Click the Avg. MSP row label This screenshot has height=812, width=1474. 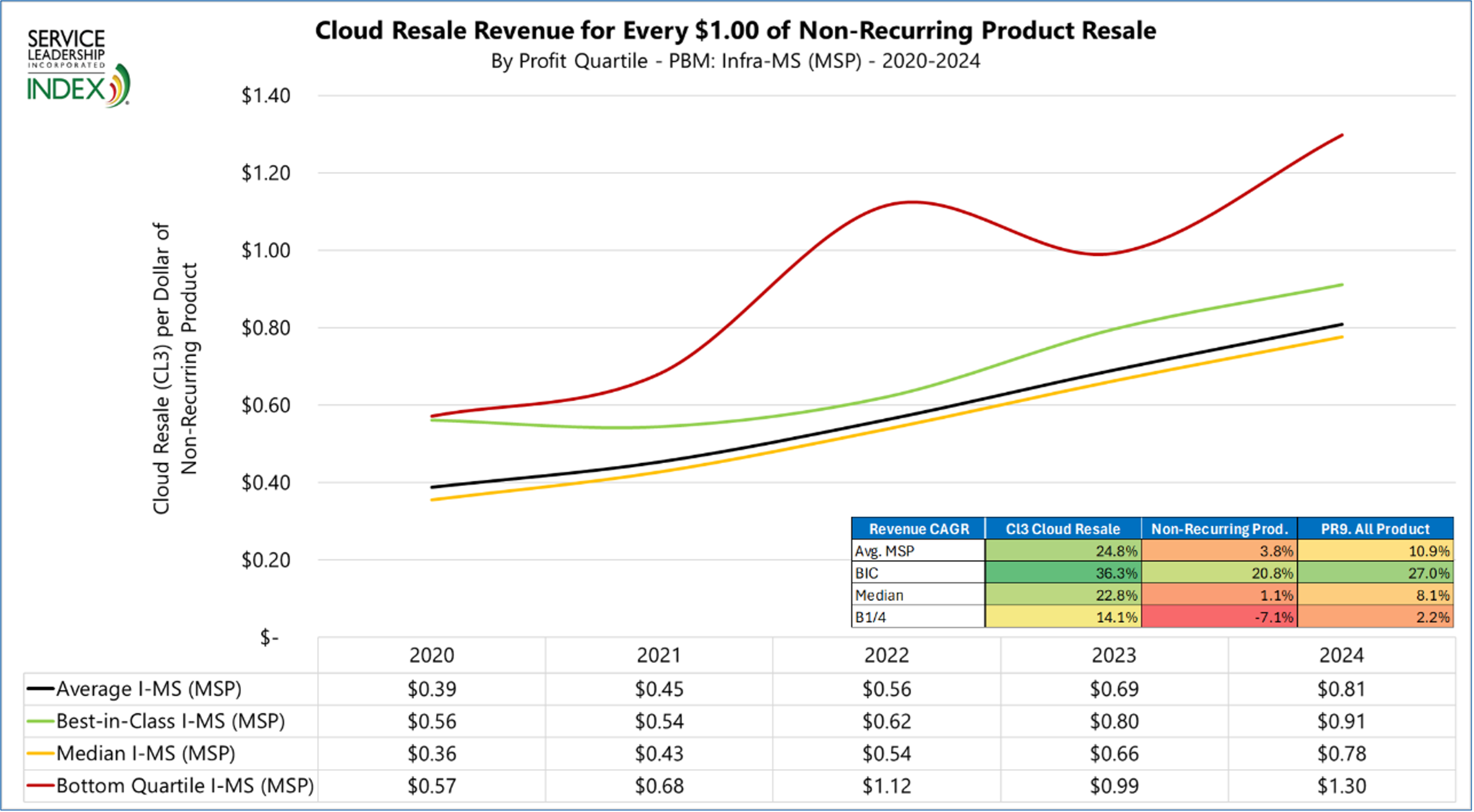click(x=884, y=551)
